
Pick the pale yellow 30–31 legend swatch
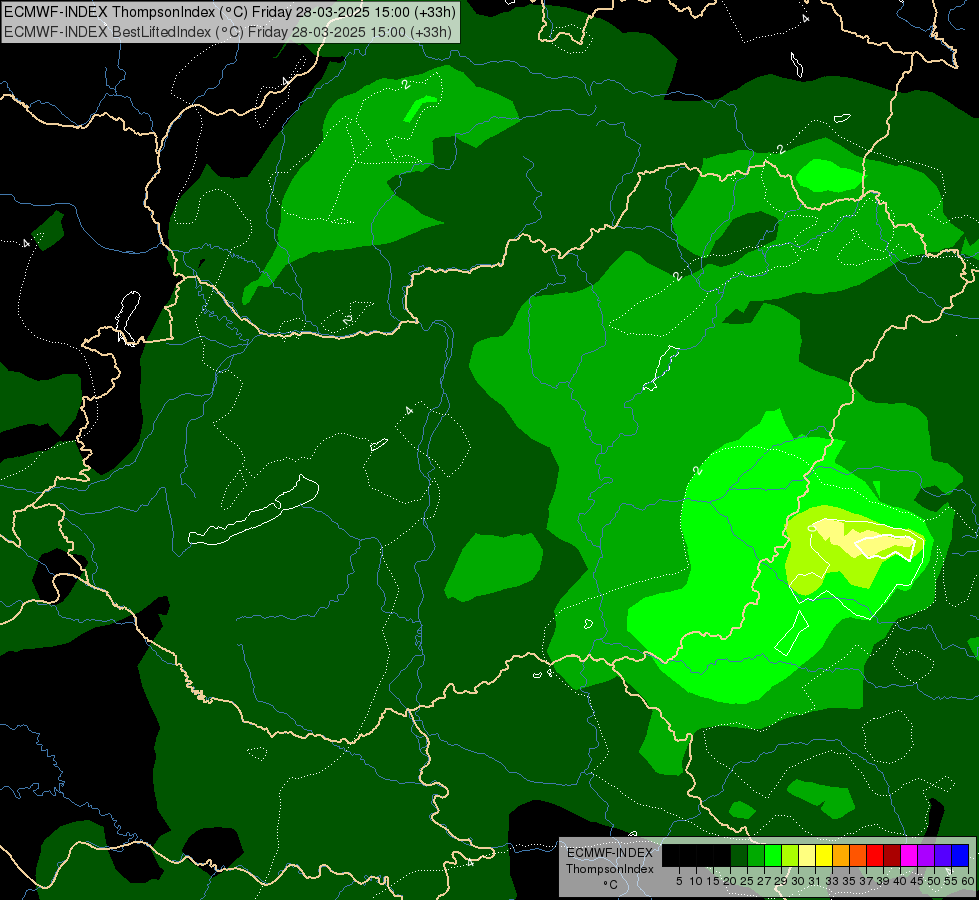point(807,855)
